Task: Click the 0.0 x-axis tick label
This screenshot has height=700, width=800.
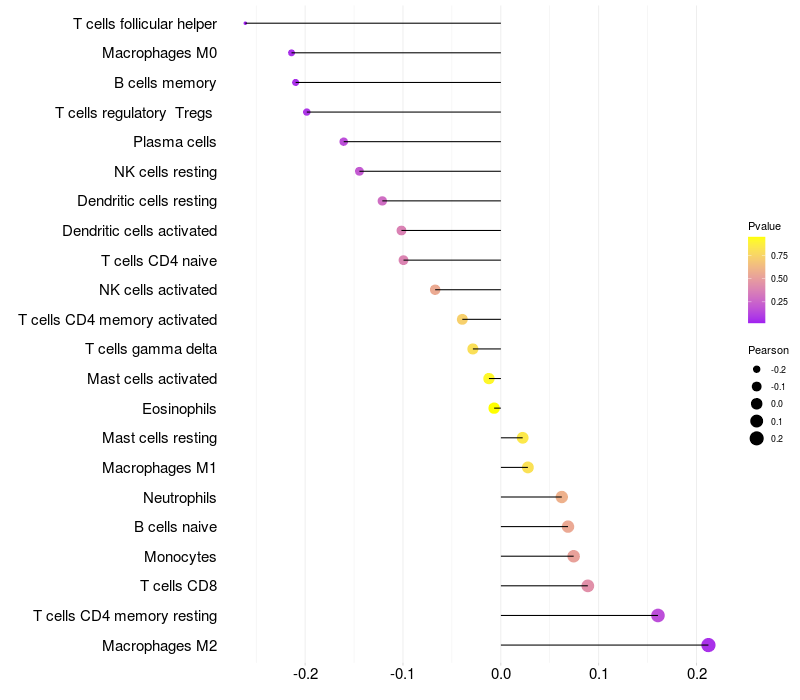Action: pos(501,674)
